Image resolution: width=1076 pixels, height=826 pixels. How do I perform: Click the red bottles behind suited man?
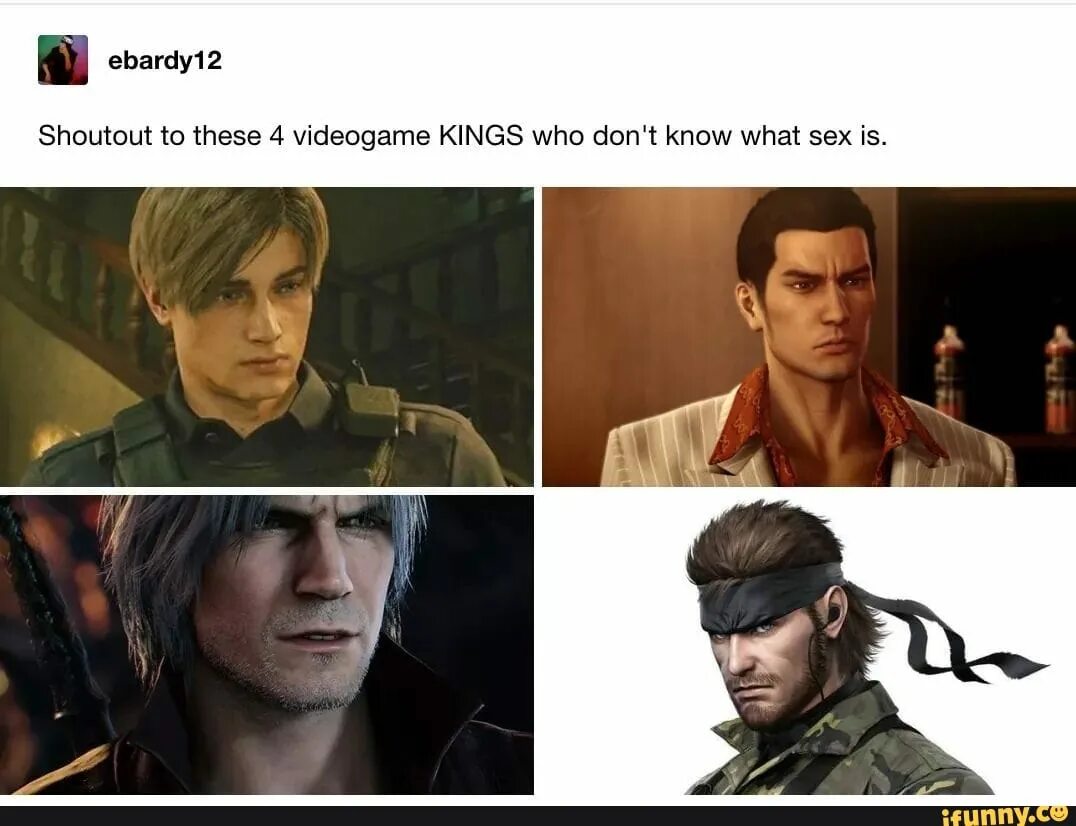point(1004,381)
